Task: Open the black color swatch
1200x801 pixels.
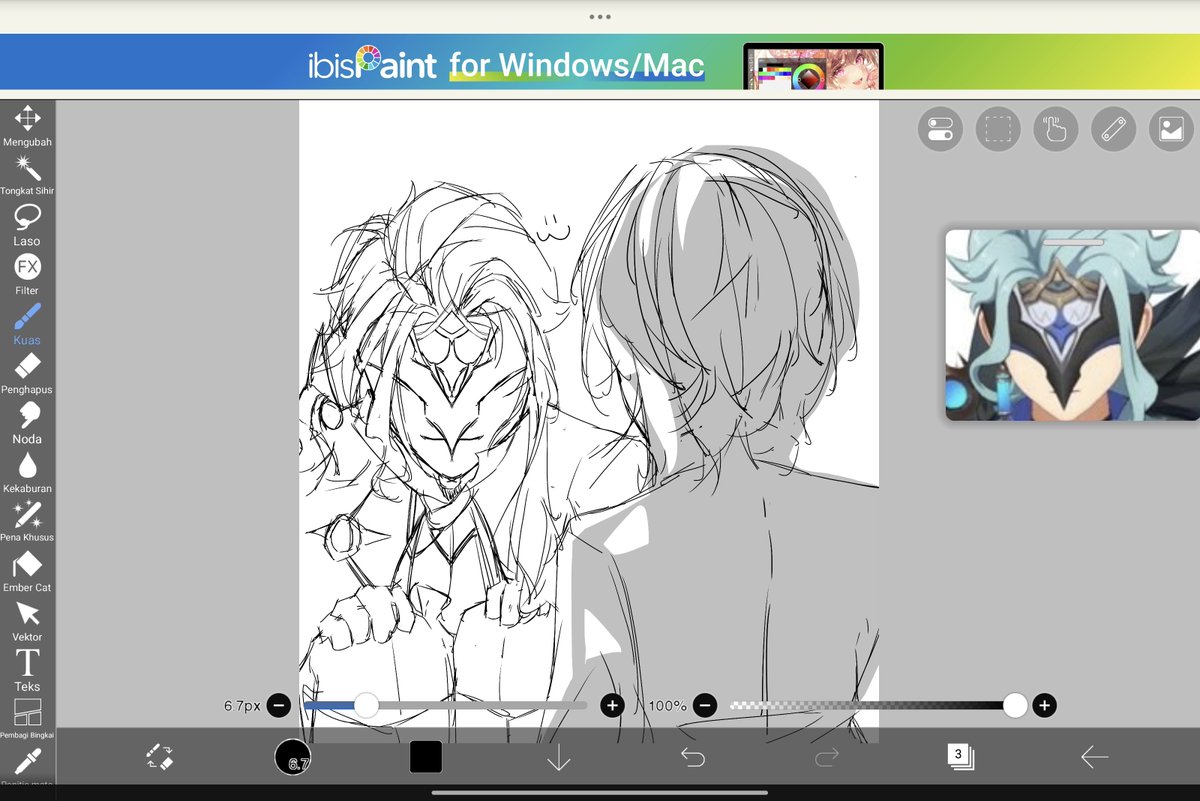Action: point(426,757)
